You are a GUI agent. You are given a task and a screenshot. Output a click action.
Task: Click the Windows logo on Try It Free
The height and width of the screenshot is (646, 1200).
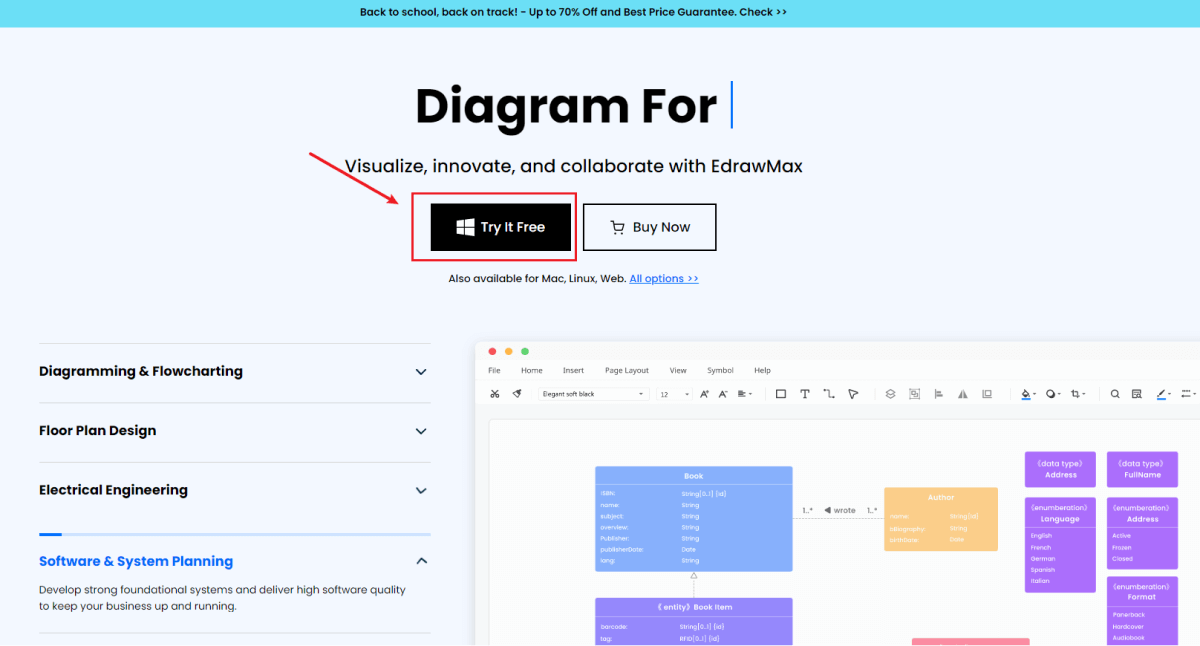(465, 227)
